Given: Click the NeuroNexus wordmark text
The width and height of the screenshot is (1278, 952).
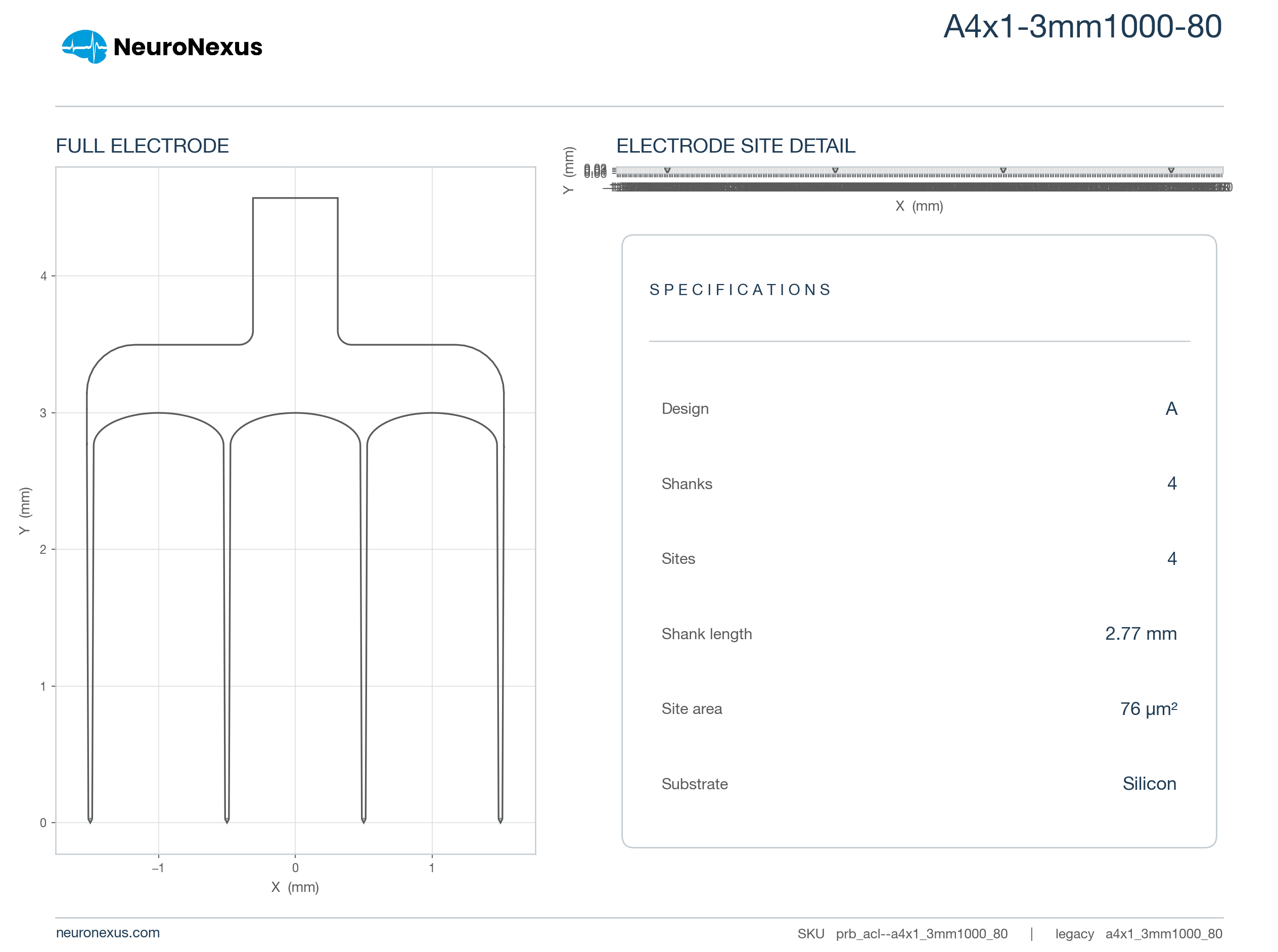Looking at the screenshot, I should coord(188,47).
